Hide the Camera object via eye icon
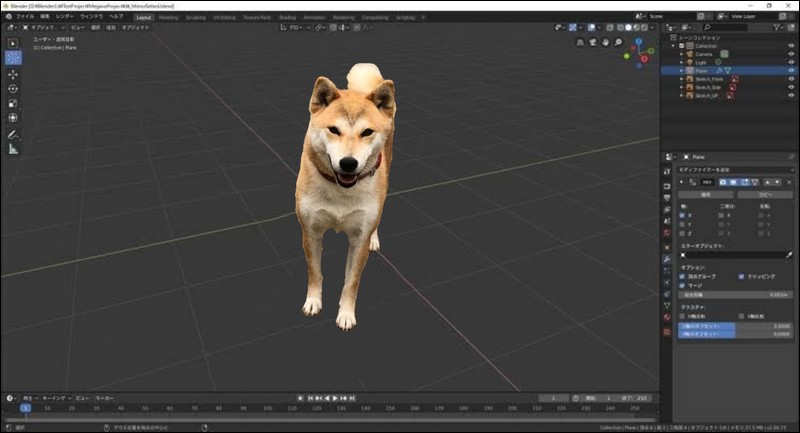The height and width of the screenshot is (433, 800). click(791, 54)
